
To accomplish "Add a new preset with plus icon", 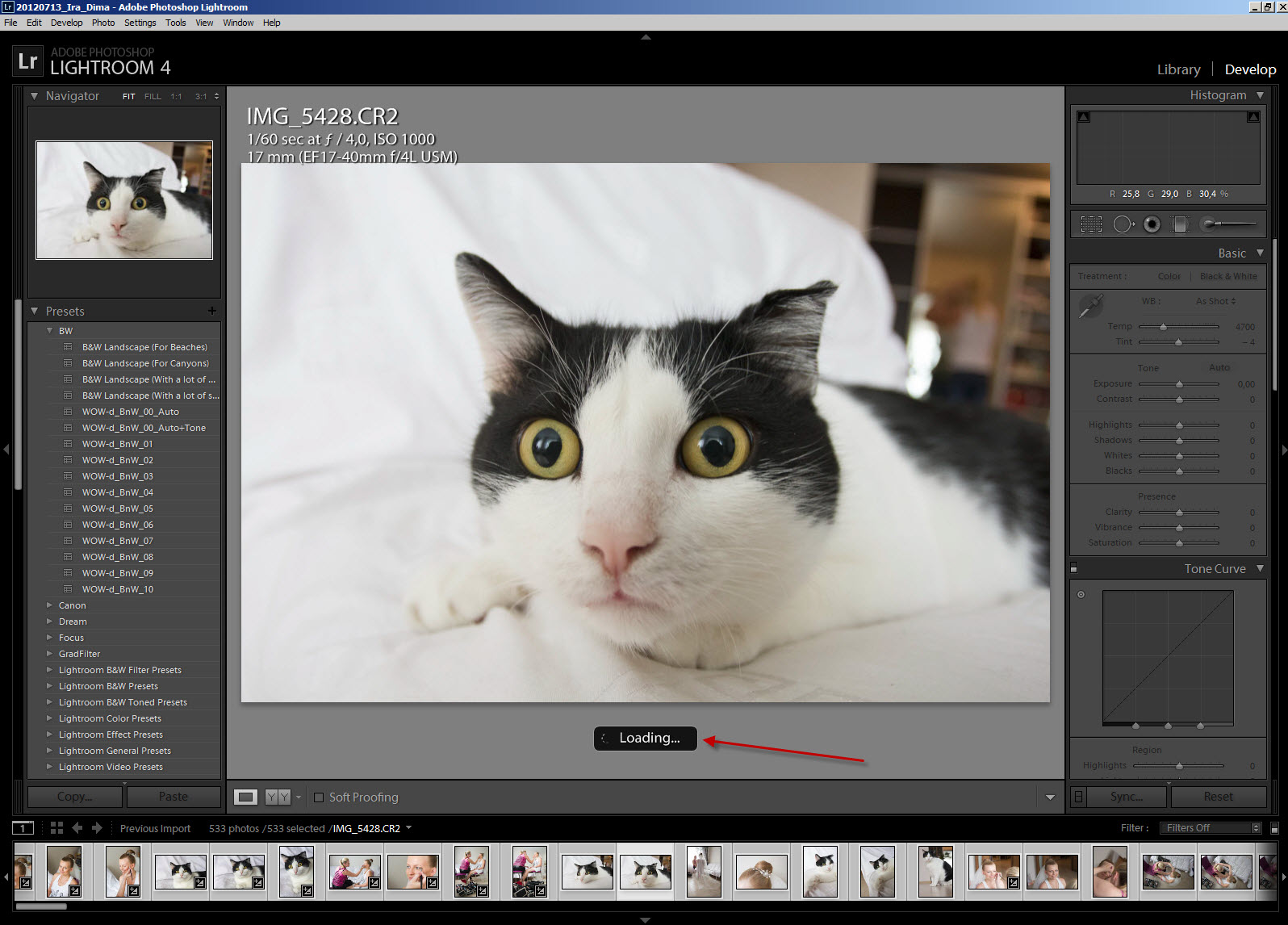I will [x=211, y=311].
